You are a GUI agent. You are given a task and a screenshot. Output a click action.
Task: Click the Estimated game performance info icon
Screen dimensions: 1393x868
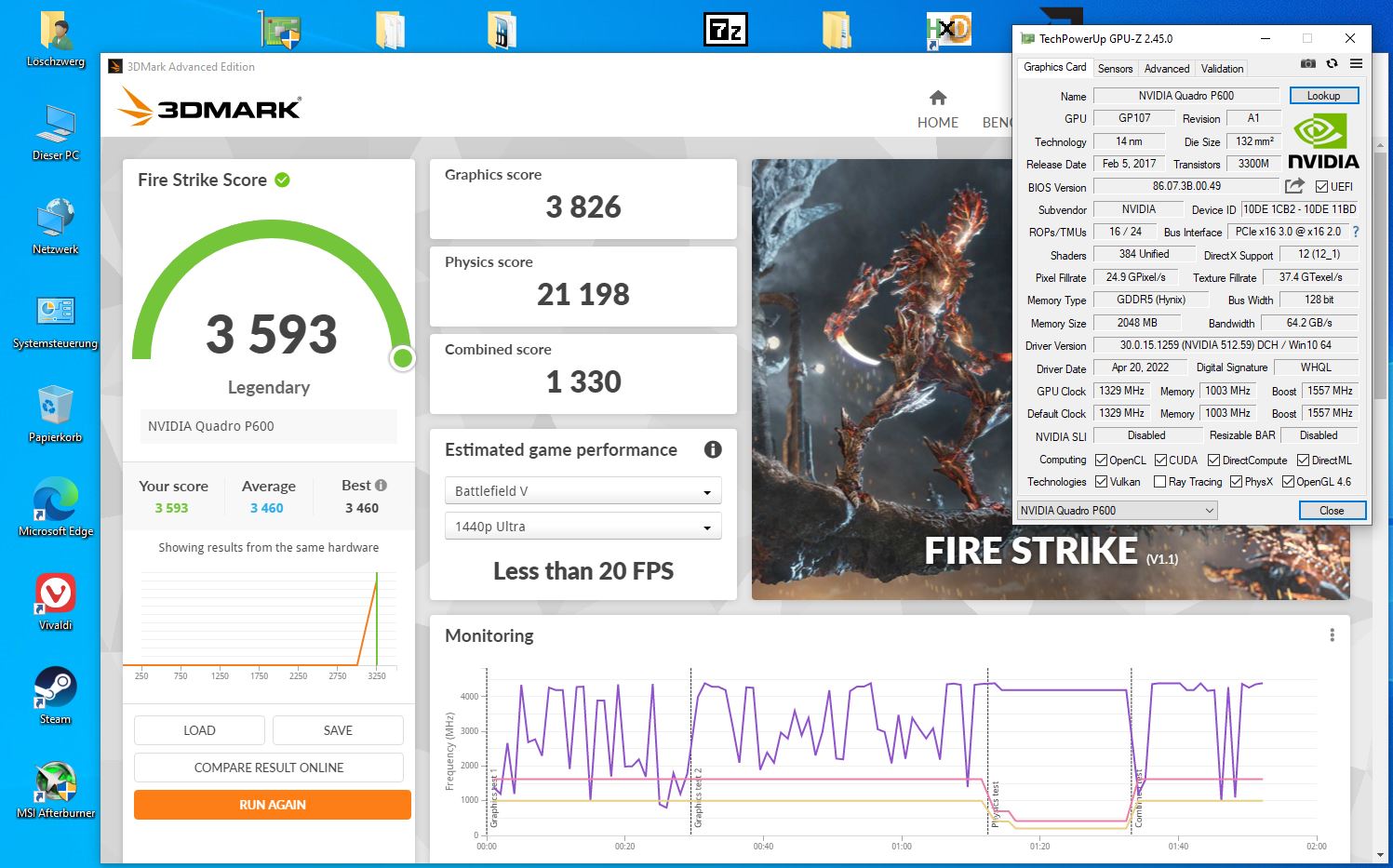(713, 449)
